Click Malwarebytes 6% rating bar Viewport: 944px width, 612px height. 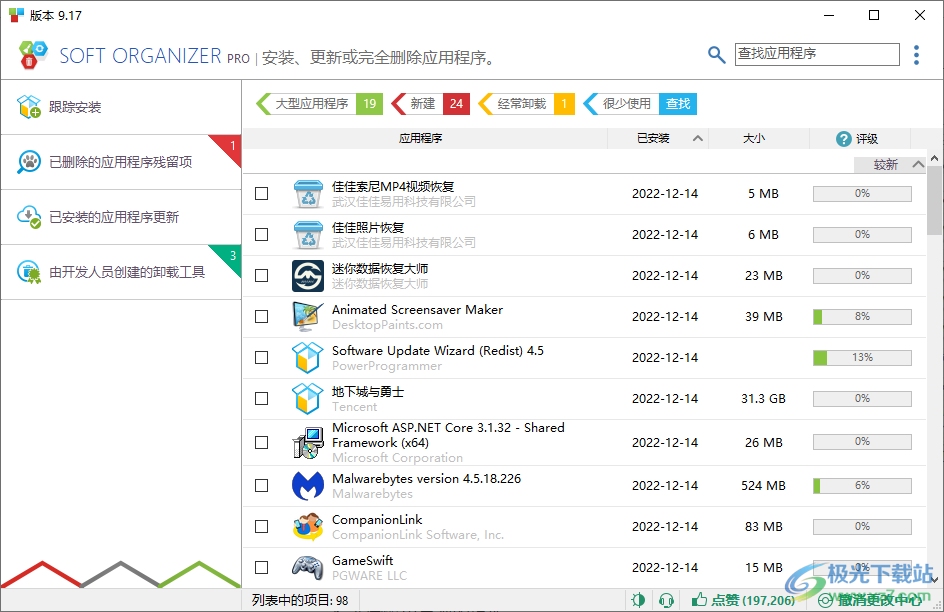862,486
